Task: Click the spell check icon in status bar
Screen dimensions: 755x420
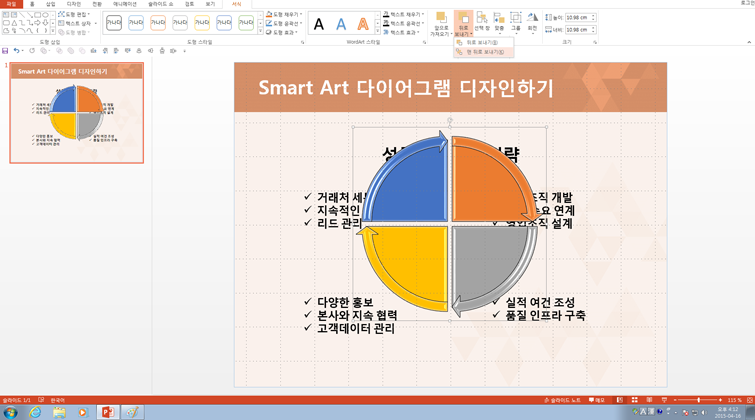Action: [x=41, y=400]
